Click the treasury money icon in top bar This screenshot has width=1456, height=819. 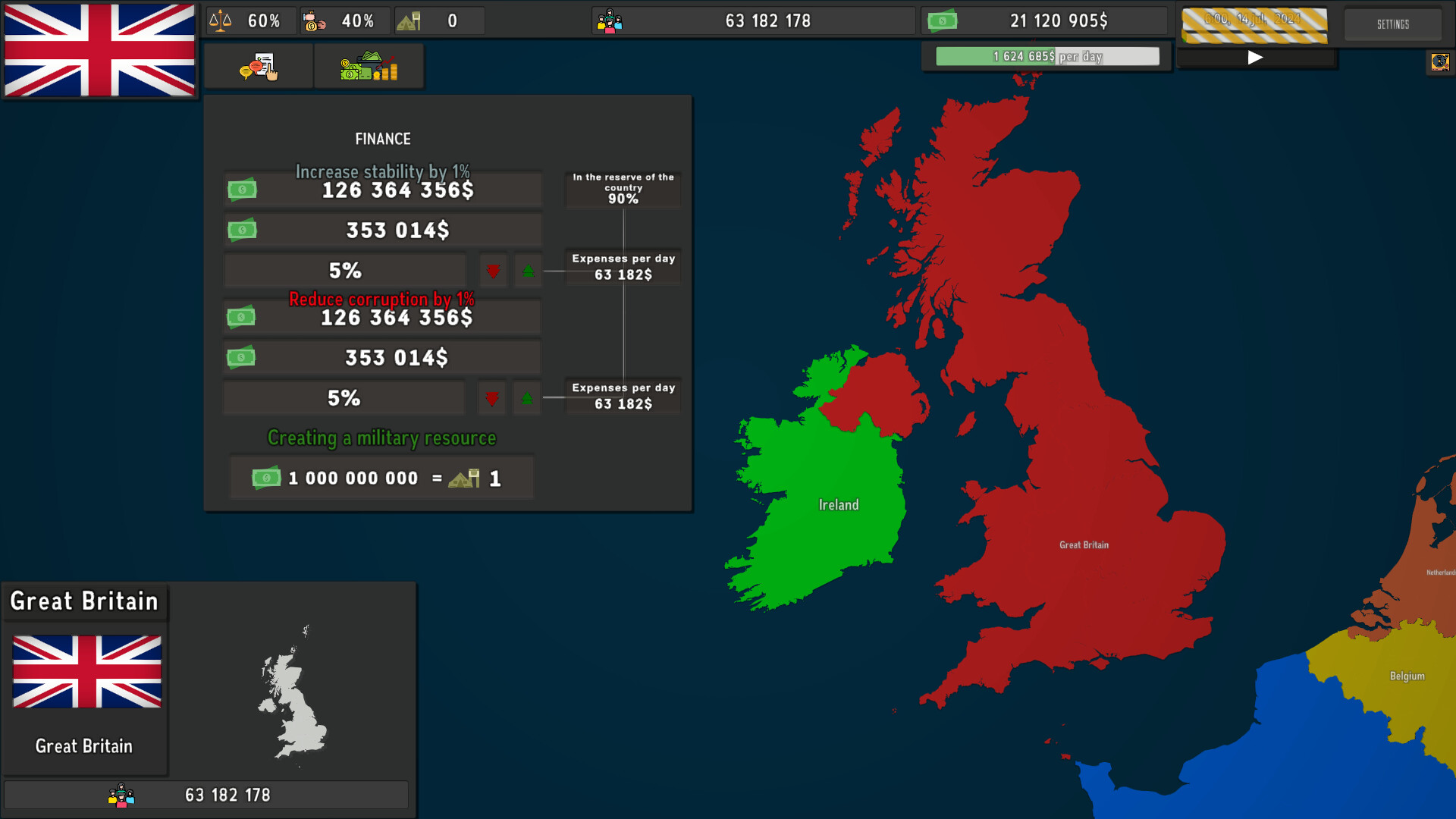click(x=943, y=21)
